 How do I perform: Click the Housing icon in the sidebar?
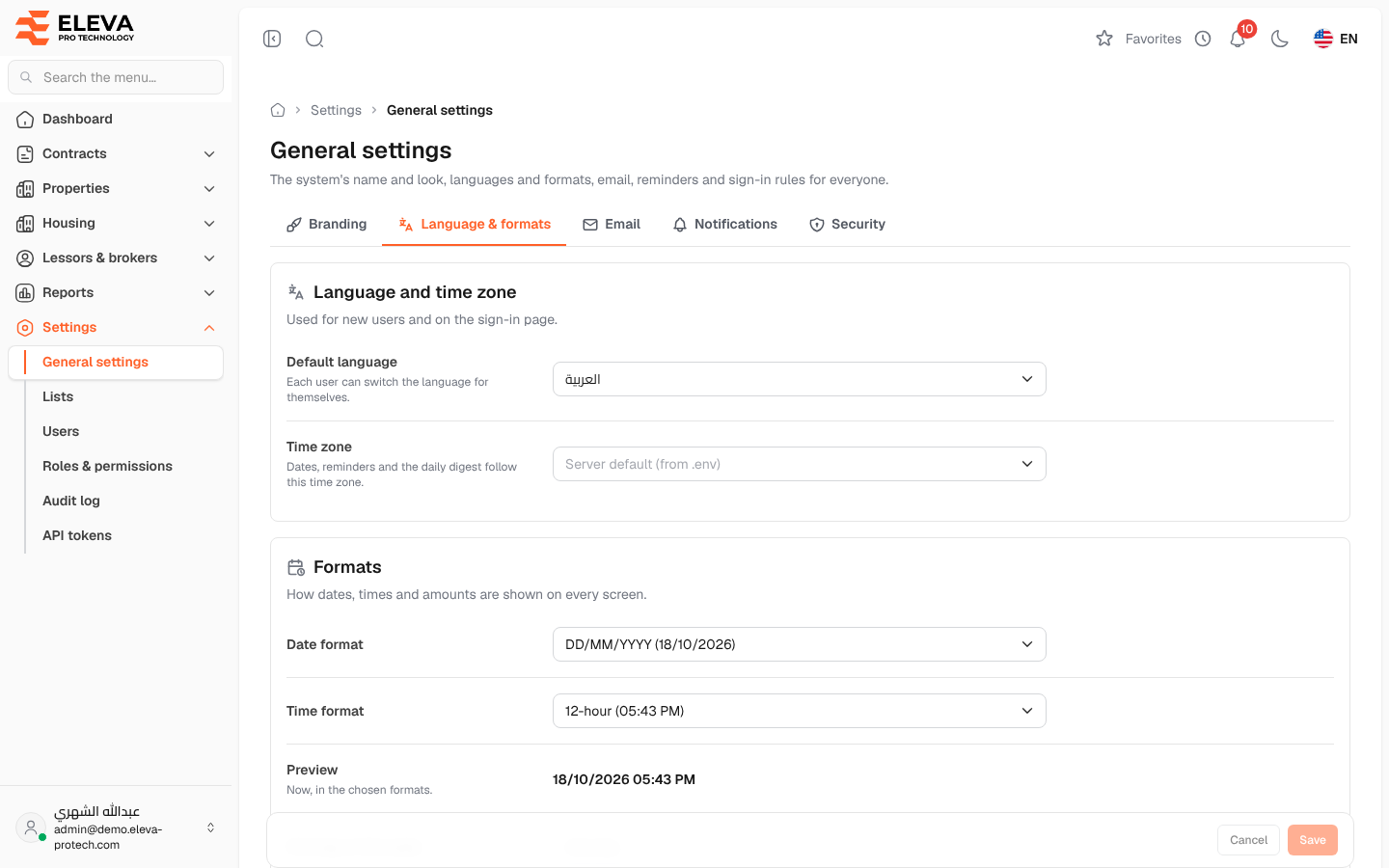coord(25,224)
